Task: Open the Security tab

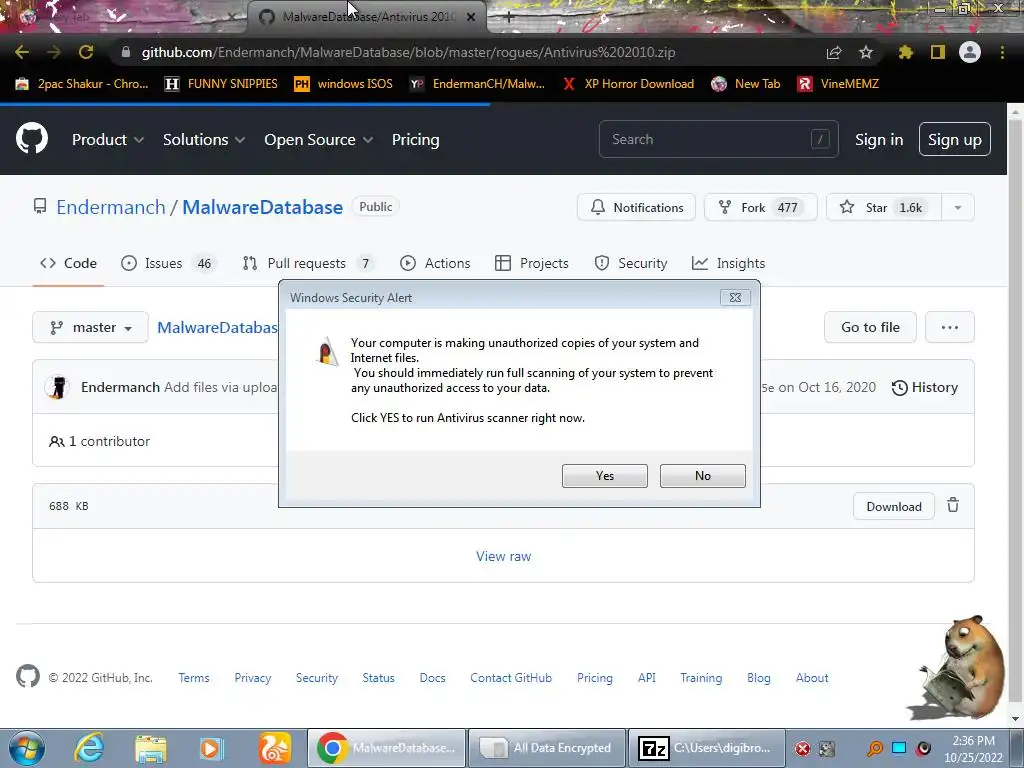Action: coord(631,263)
